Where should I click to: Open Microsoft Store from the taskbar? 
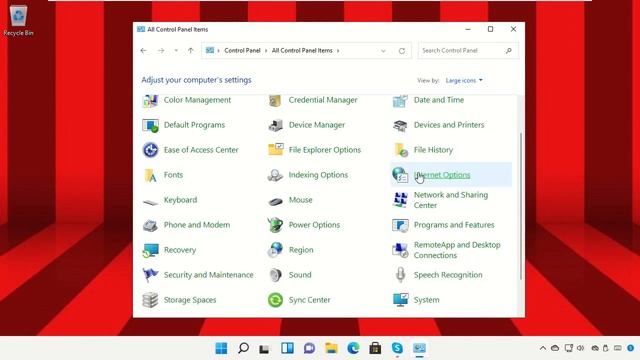pyautogui.click(x=375, y=348)
